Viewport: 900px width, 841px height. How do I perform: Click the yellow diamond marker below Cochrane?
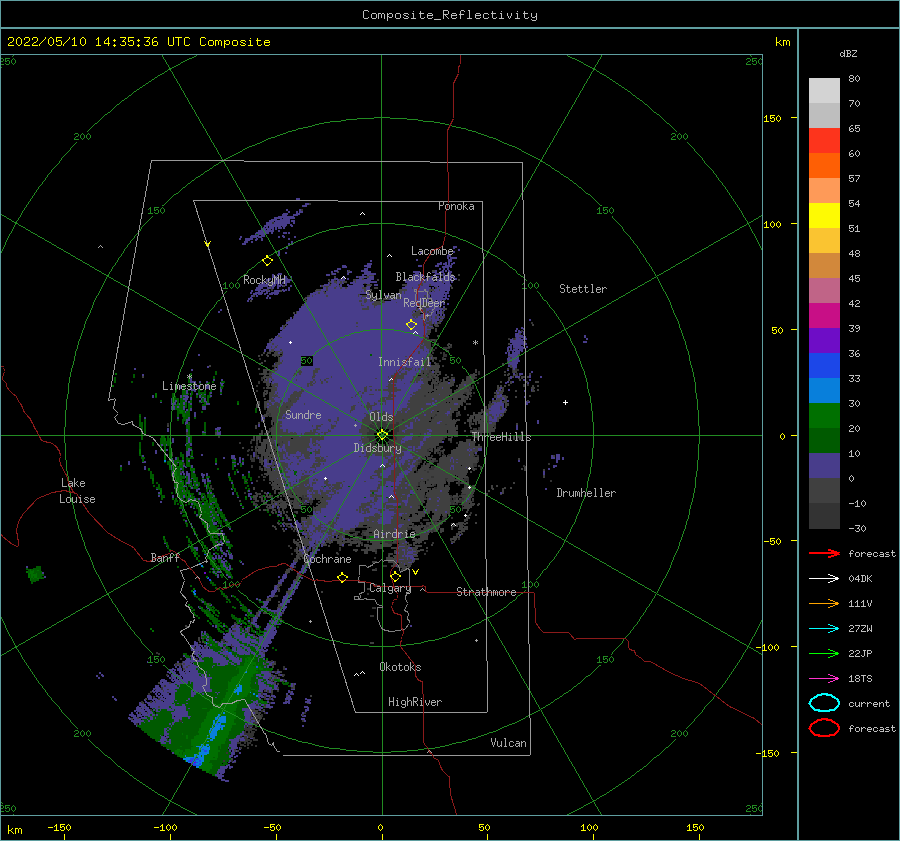tap(343, 577)
